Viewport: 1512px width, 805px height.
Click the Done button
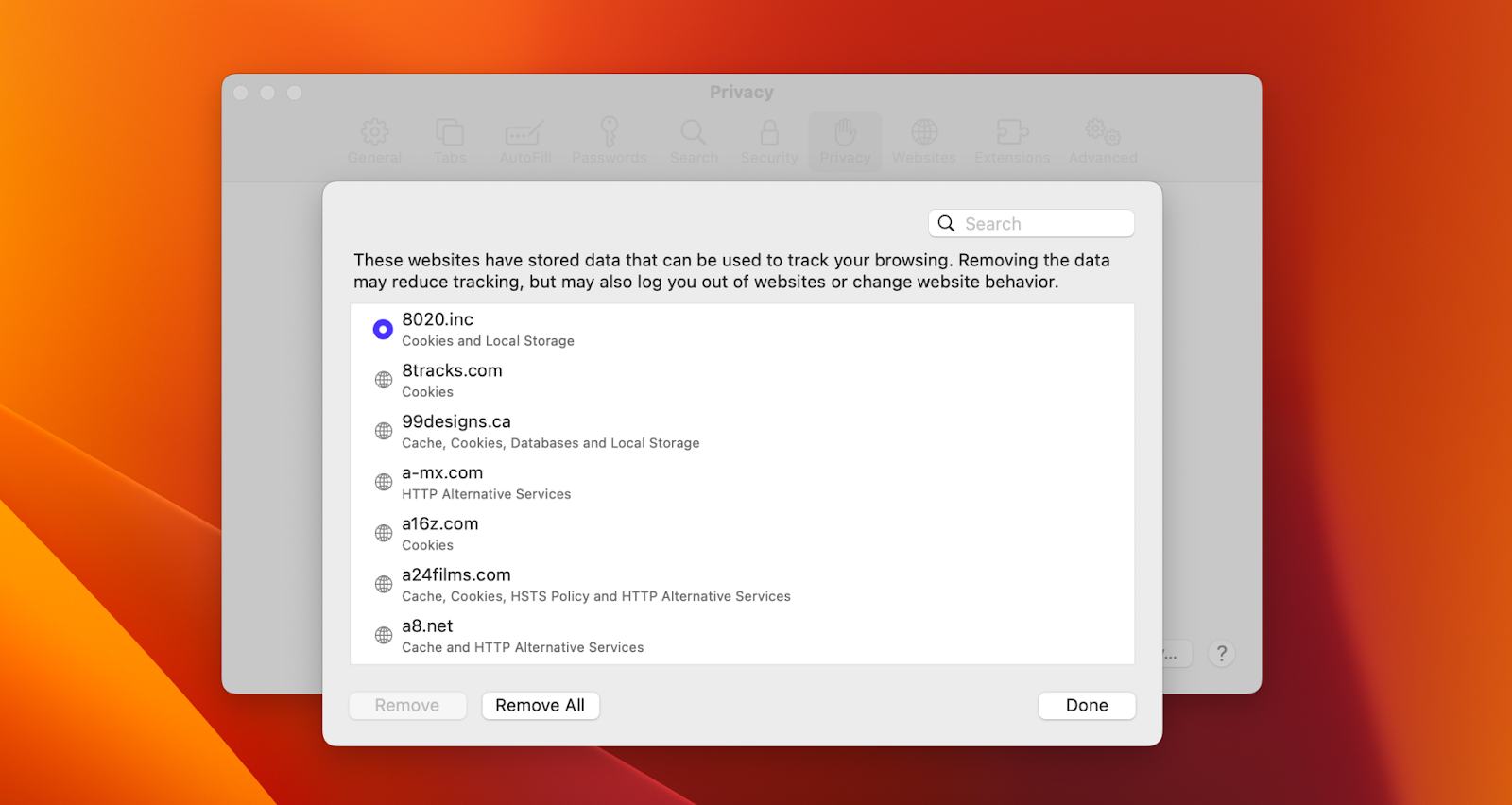point(1087,706)
